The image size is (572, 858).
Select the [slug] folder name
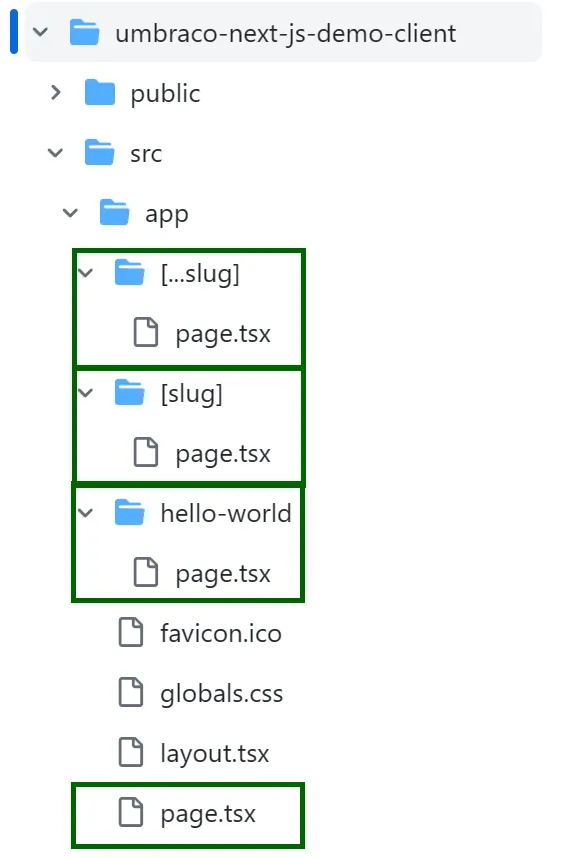[192, 393]
